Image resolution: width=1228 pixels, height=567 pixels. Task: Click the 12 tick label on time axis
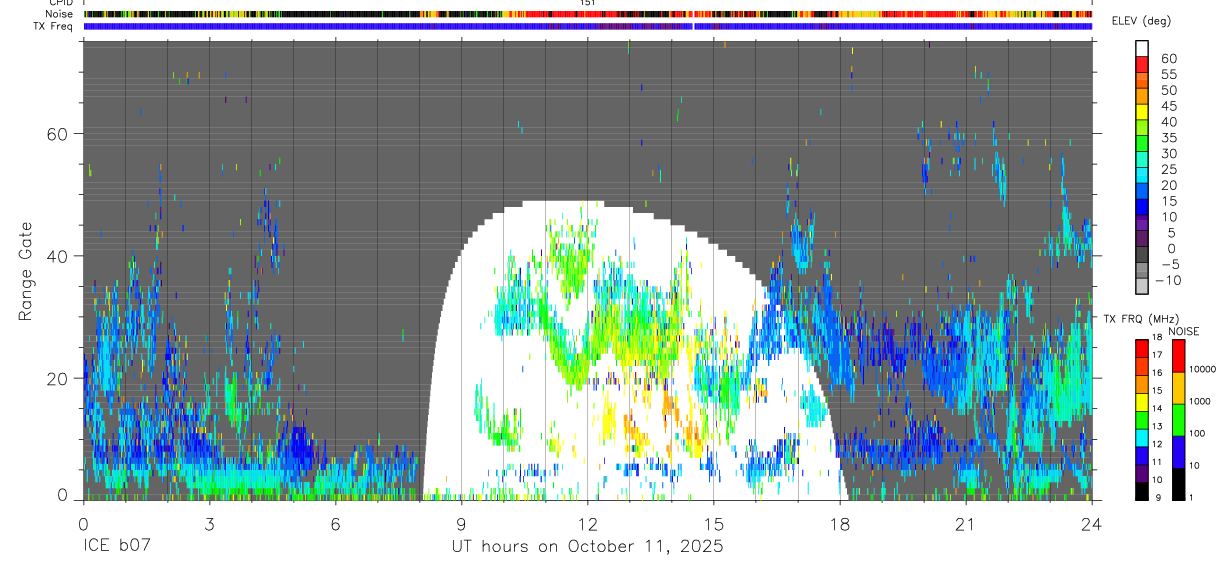click(x=587, y=524)
